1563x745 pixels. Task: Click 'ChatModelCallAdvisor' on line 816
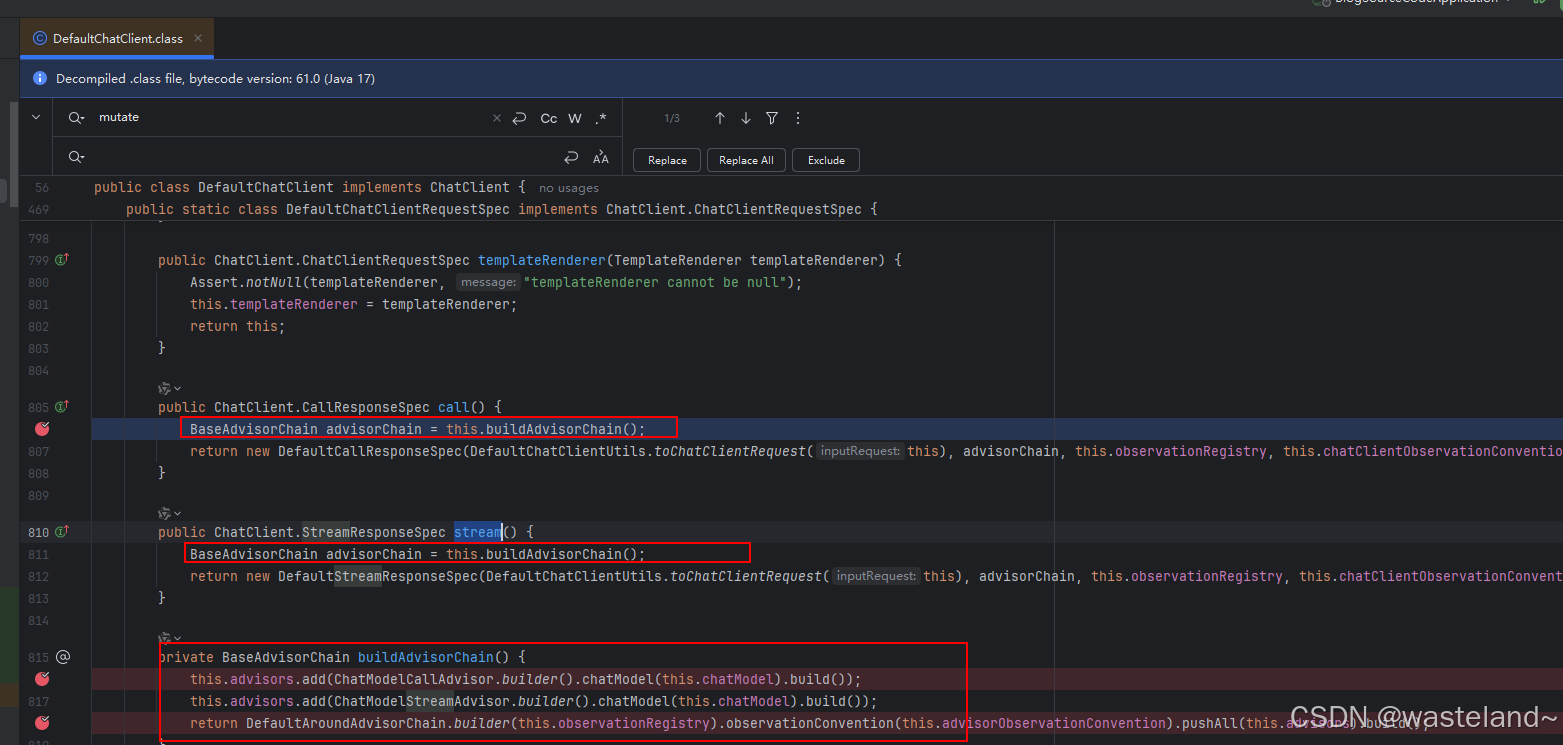pyautogui.click(x=414, y=679)
